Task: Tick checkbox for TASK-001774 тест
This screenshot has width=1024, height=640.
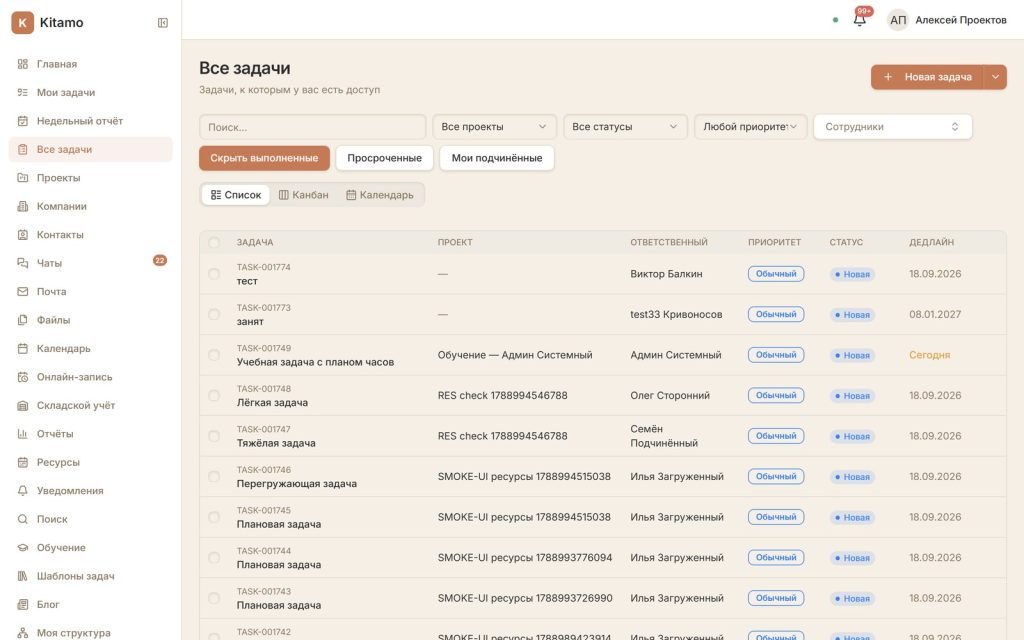Action: 214,274
